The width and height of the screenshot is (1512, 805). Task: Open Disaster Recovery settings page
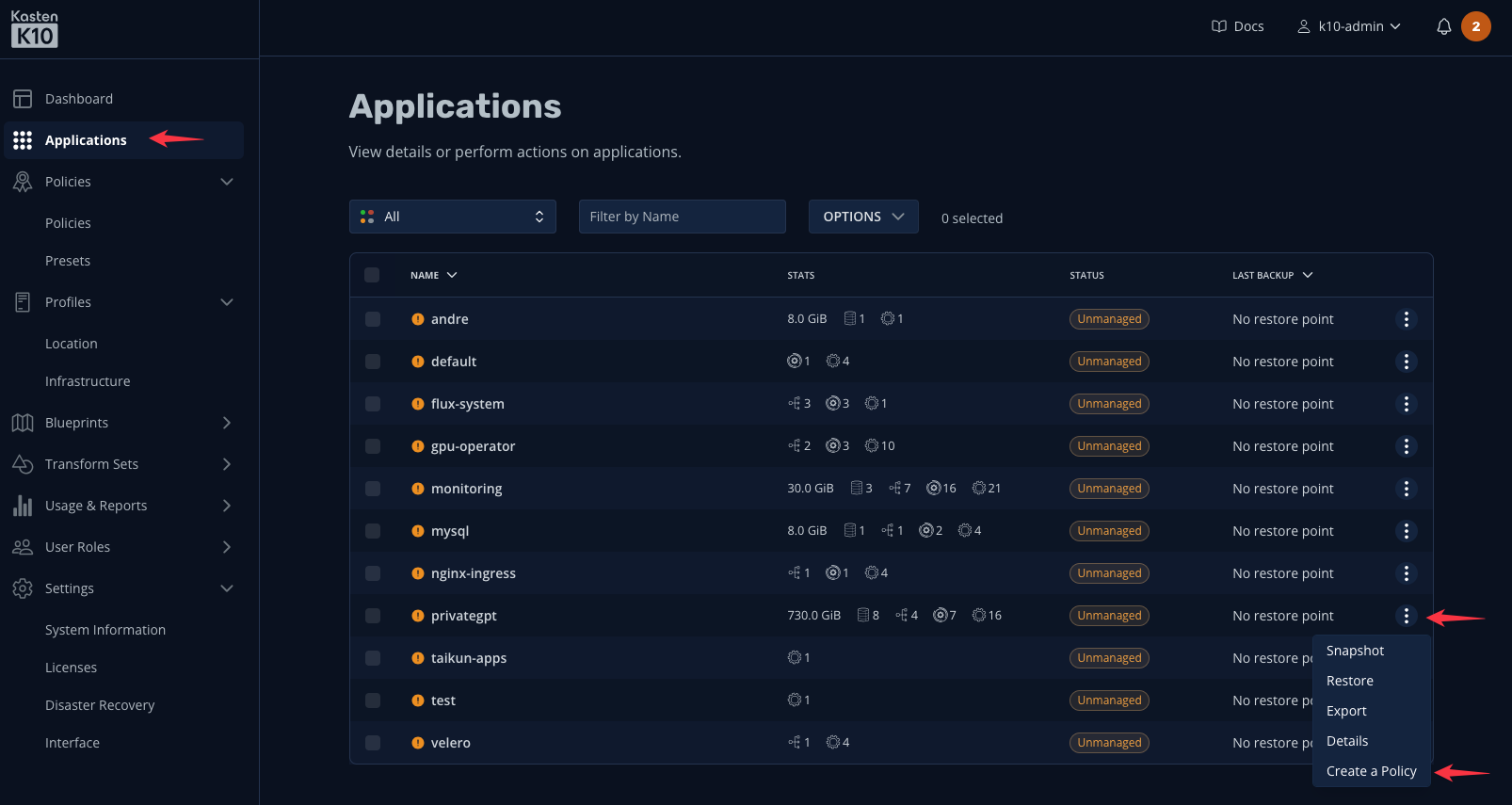(100, 705)
